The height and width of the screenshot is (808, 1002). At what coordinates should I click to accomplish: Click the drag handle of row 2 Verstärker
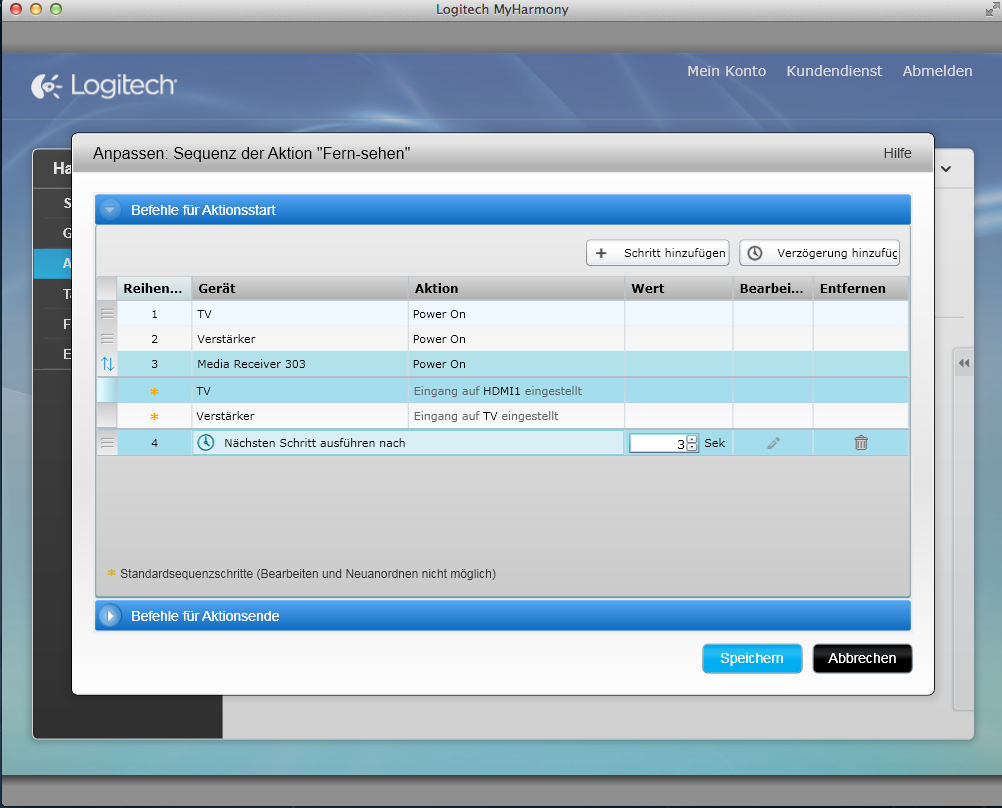point(107,339)
